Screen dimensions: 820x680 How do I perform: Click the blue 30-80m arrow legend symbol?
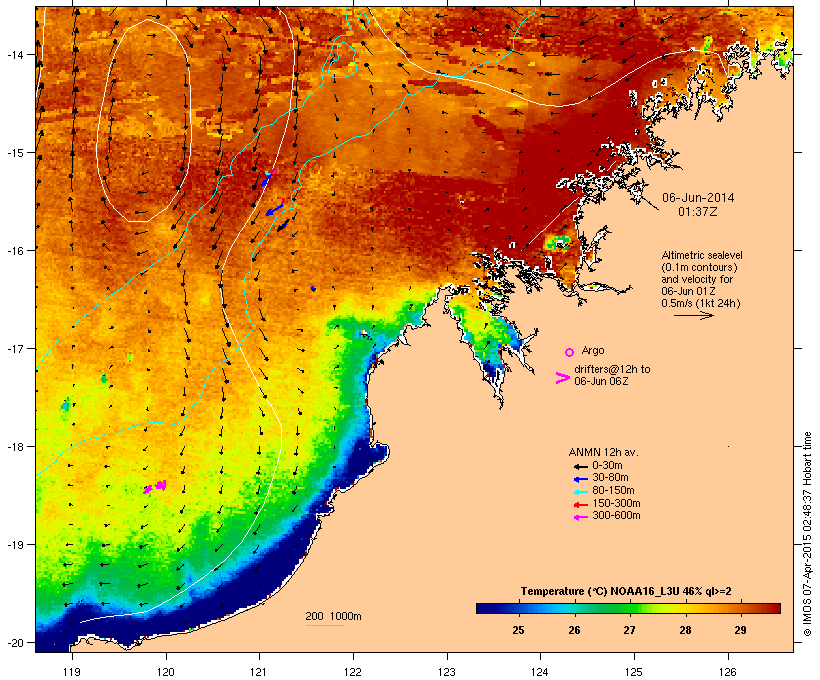(x=580, y=479)
